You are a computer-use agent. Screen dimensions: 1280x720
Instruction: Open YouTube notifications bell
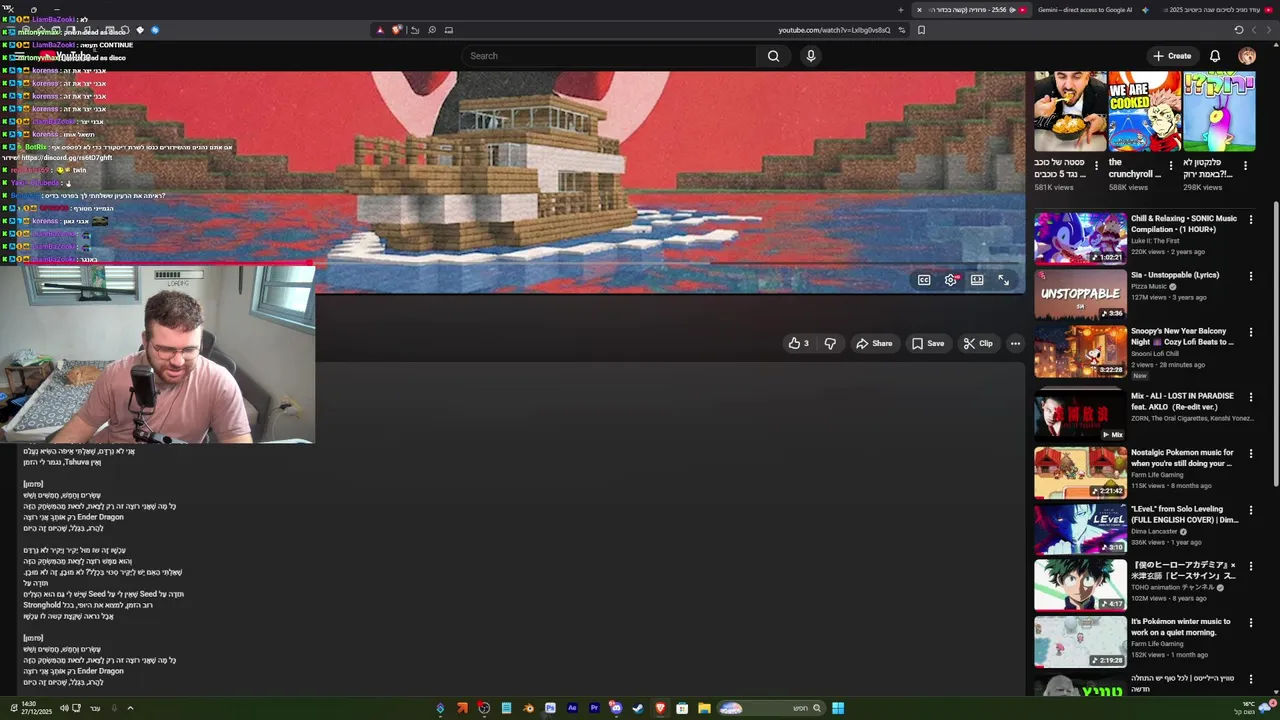click(x=1215, y=56)
